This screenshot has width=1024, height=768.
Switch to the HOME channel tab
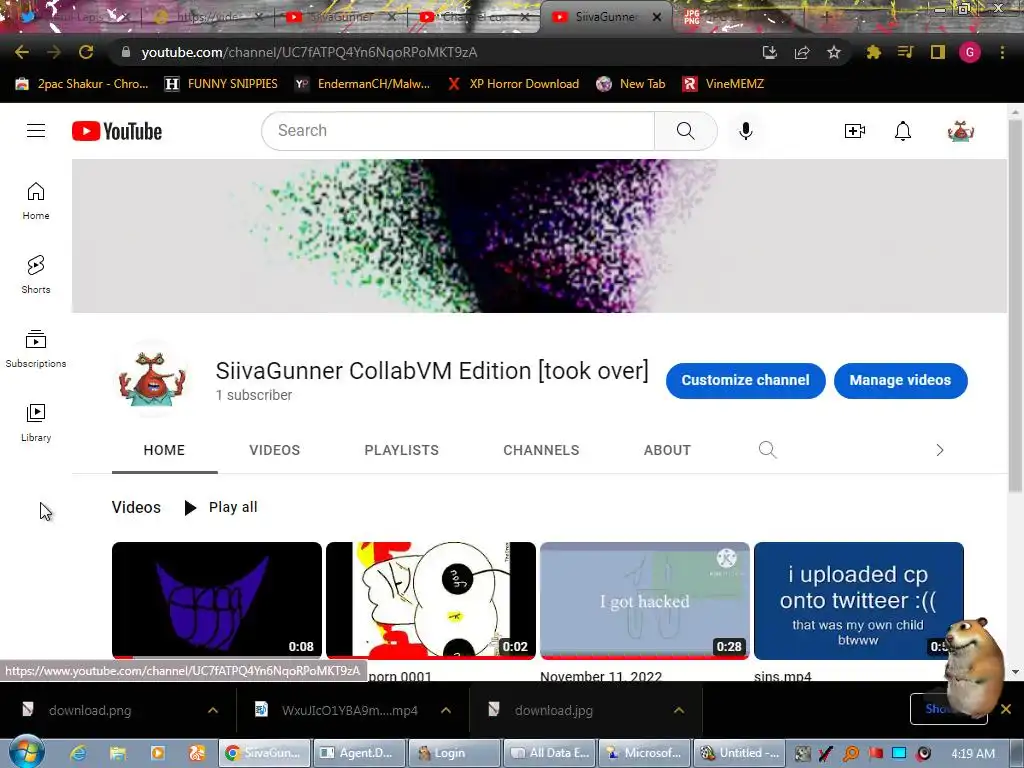165,450
